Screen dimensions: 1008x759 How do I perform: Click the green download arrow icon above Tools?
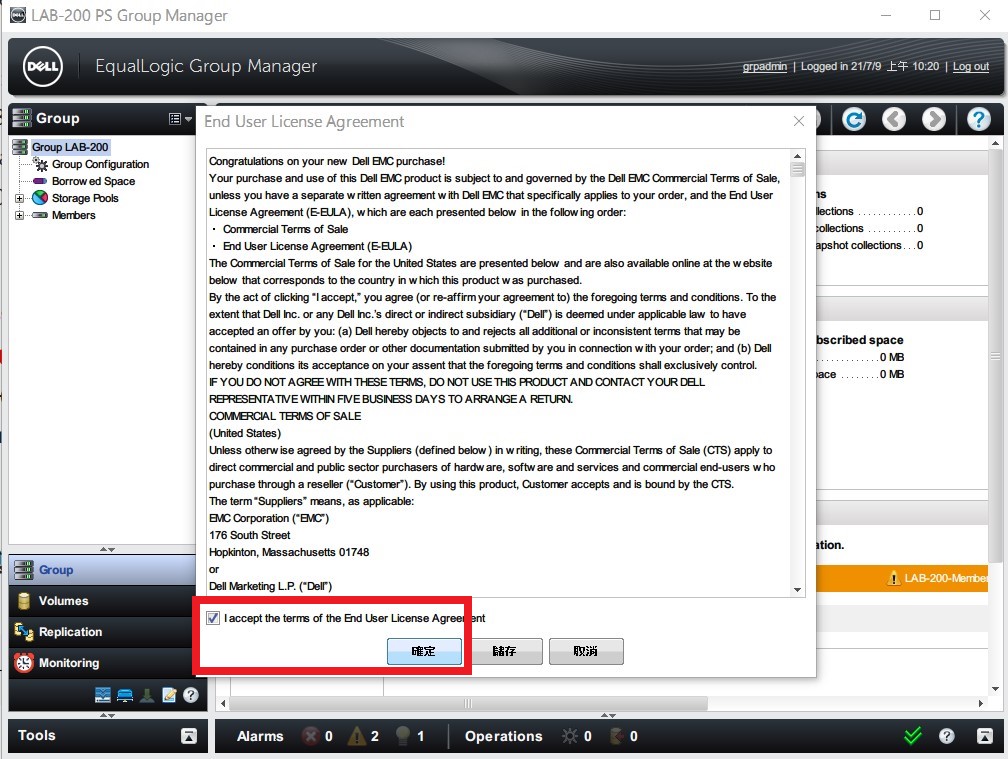[147, 695]
